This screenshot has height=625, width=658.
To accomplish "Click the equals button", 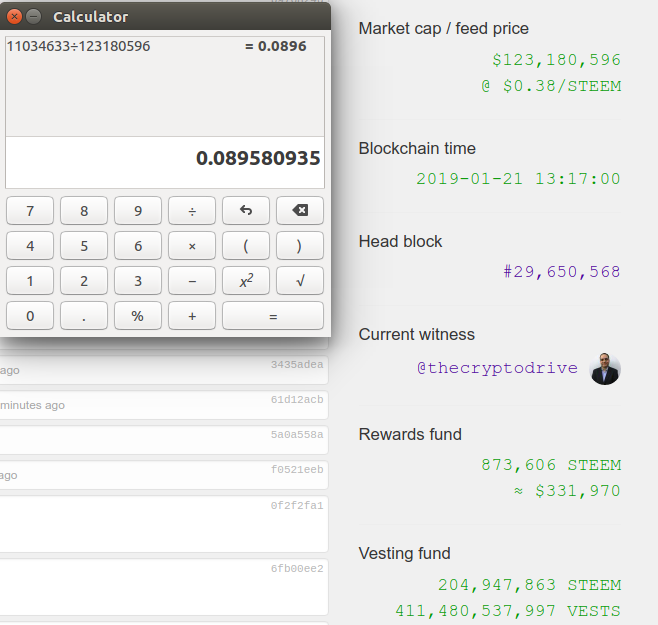I will pyautogui.click(x=273, y=316).
